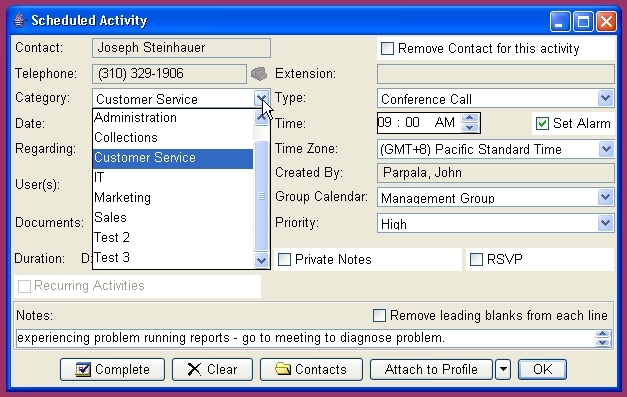The image size is (627, 397).
Task: Click the Telephone field (310) 329-1906
Action: (x=169, y=74)
